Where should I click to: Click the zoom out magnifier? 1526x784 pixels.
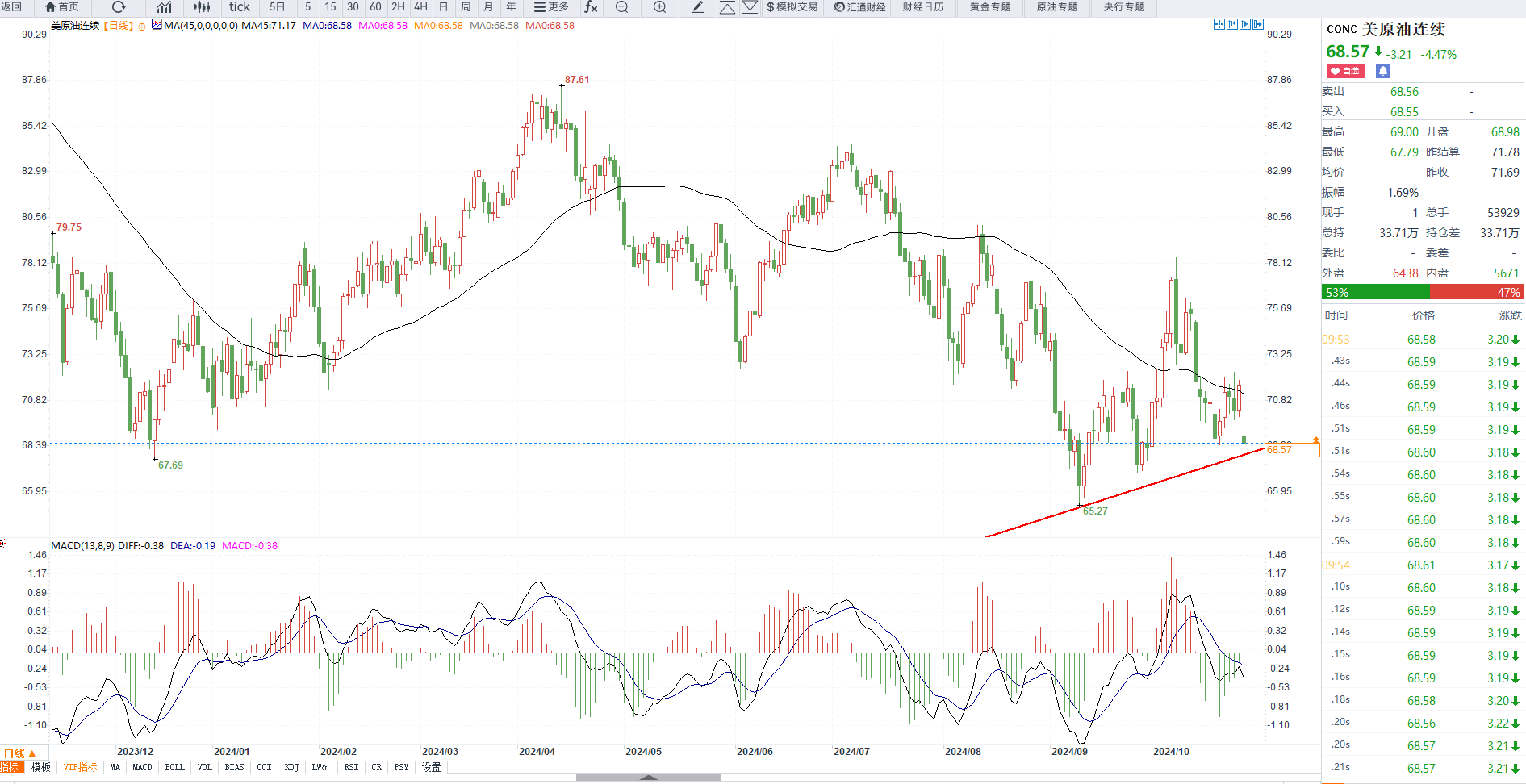621,7
